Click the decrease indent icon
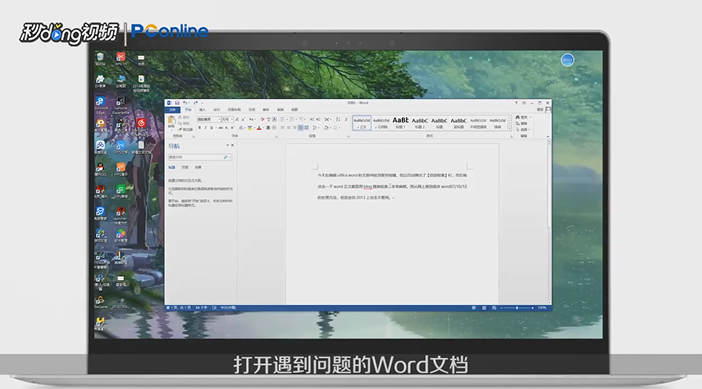Viewport: 702px width, 389px height. (x=312, y=119)
